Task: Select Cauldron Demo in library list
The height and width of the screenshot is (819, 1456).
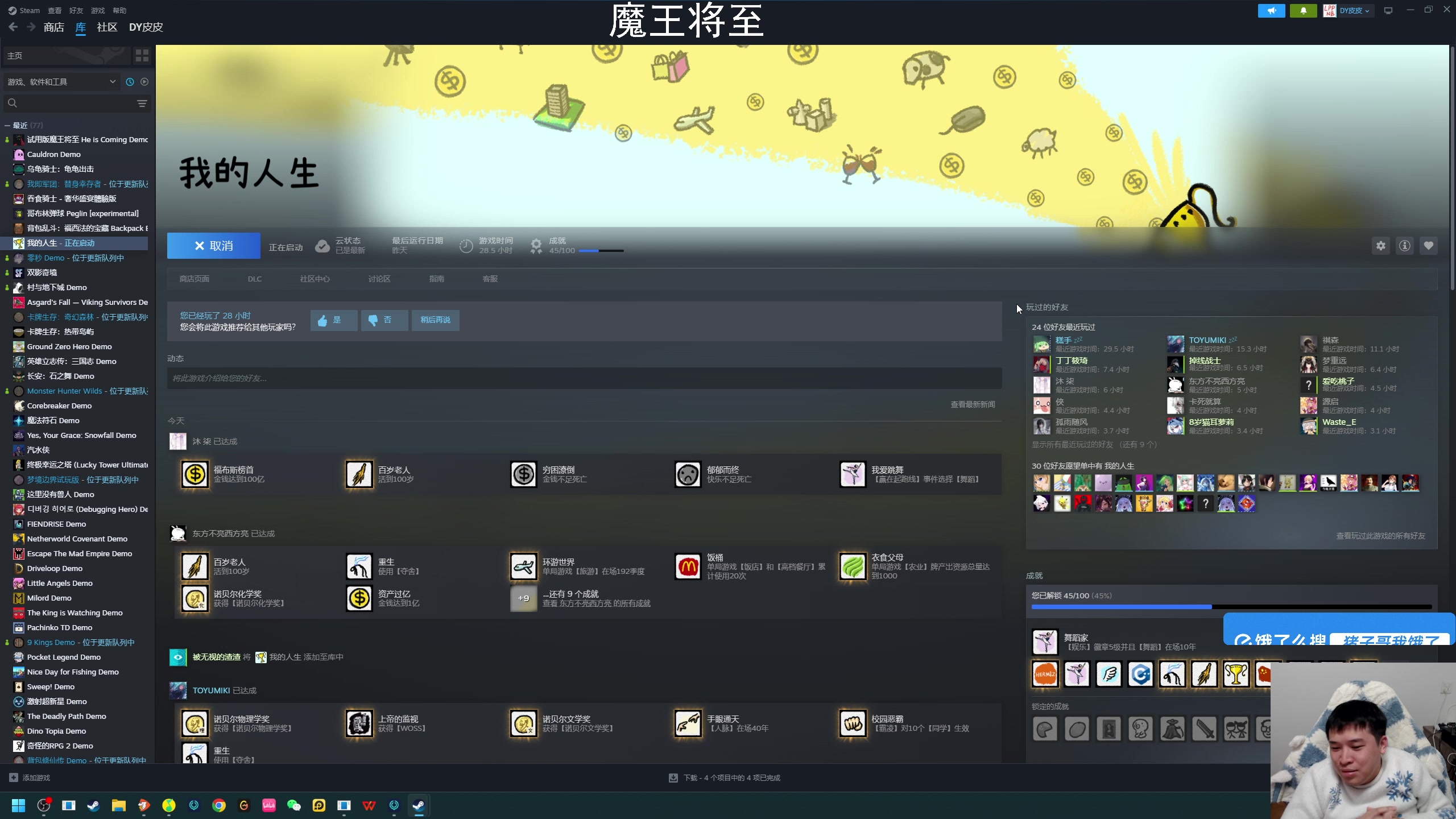Action: [x=54, y=154]
